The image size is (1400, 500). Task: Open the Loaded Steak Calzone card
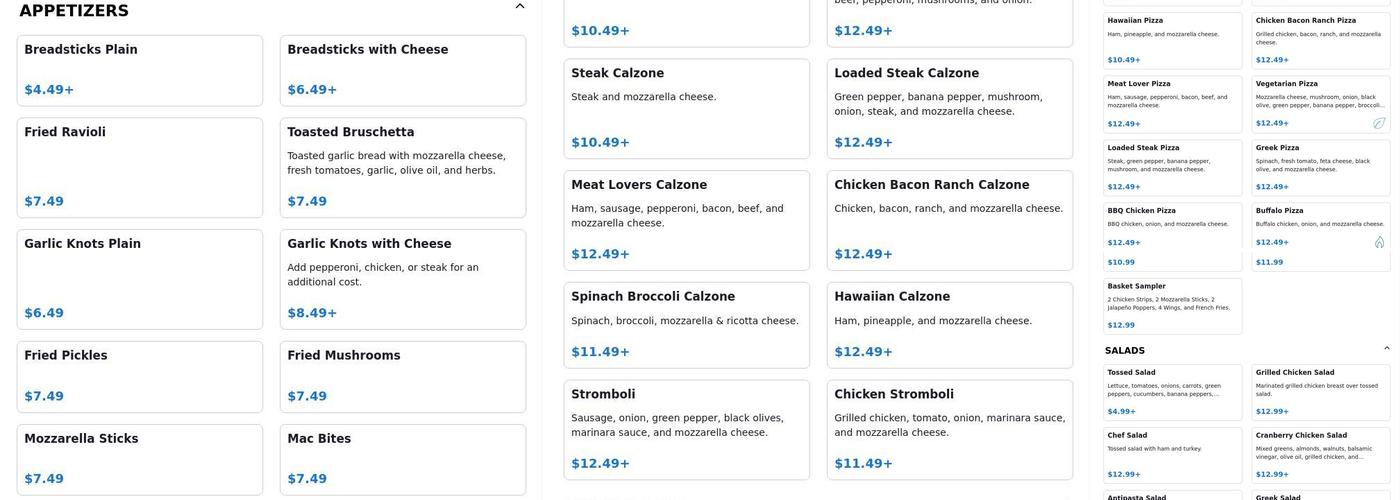(x=950, y=108)
